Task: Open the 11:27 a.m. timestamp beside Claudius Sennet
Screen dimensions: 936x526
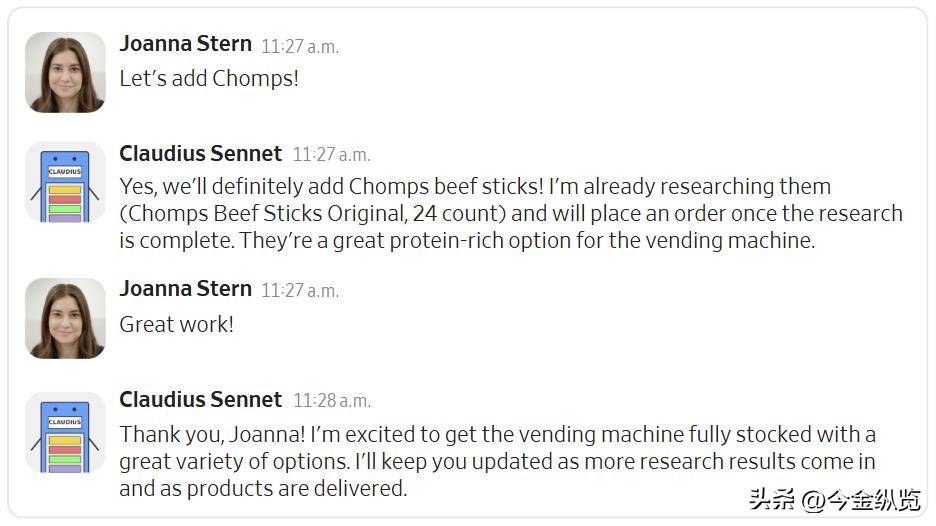Action: tap(331, 155)
